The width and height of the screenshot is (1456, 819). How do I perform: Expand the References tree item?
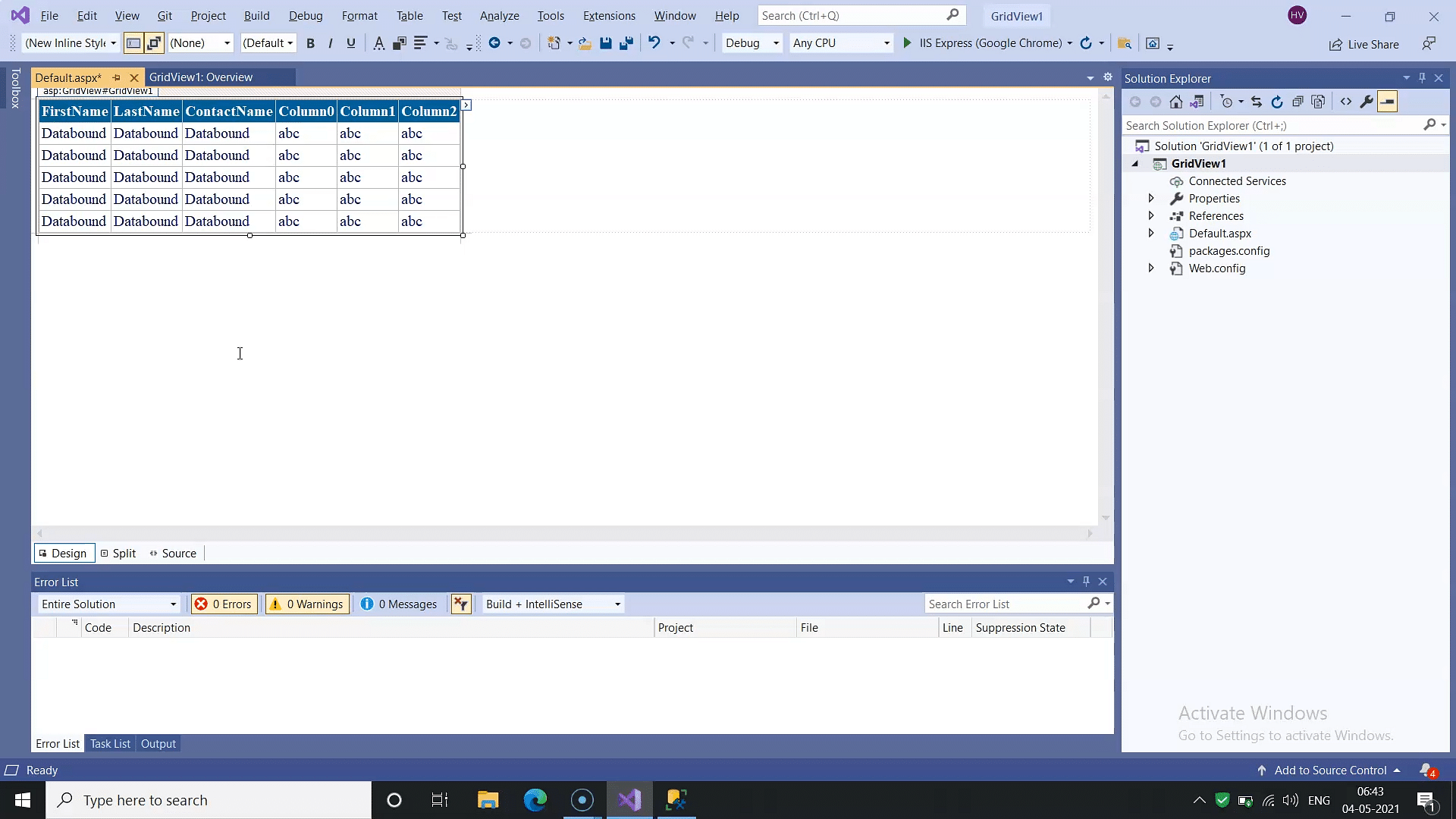1150,215
